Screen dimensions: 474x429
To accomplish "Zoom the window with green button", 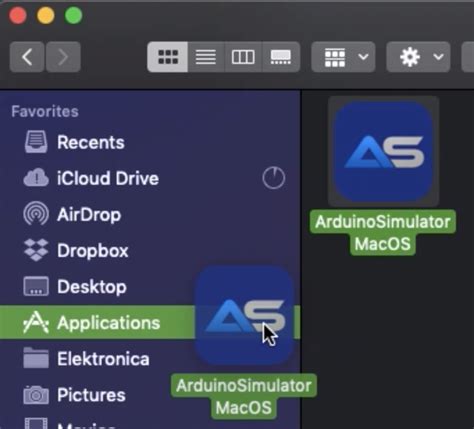I will point(73,15).
